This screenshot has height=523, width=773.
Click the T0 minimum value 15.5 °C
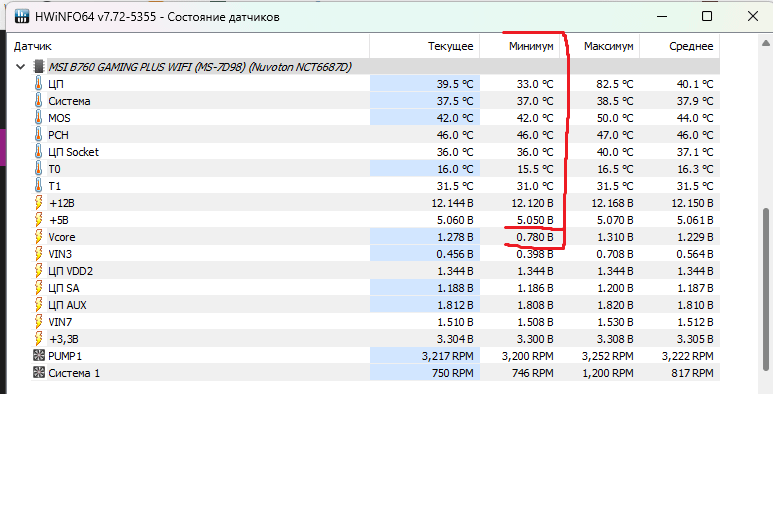click(535, 169)
